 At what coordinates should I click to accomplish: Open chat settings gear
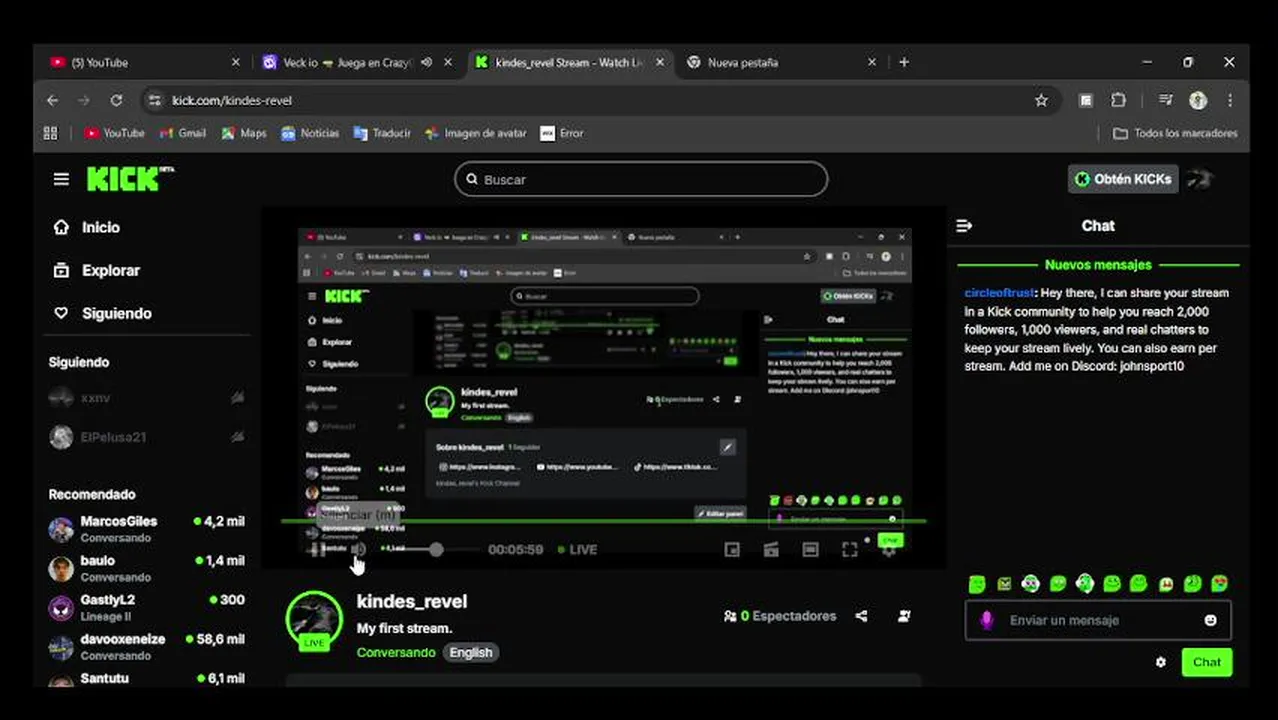tap(1160, 662)
